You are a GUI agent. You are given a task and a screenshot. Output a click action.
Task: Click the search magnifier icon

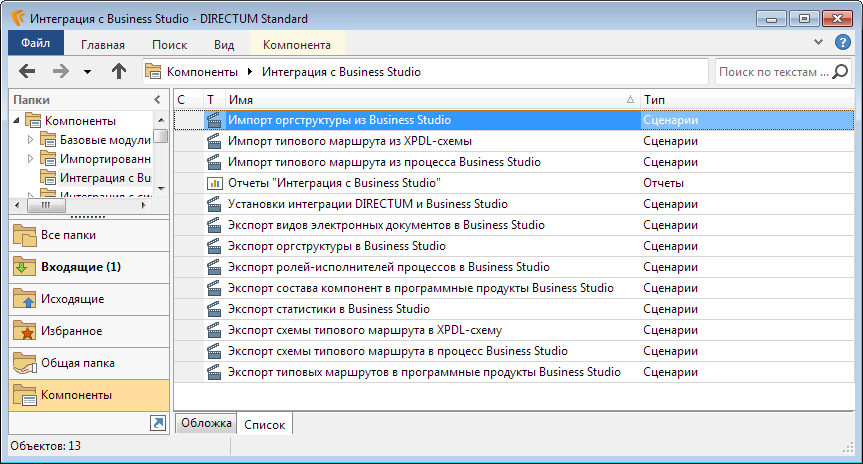click(x=840, y=72)
